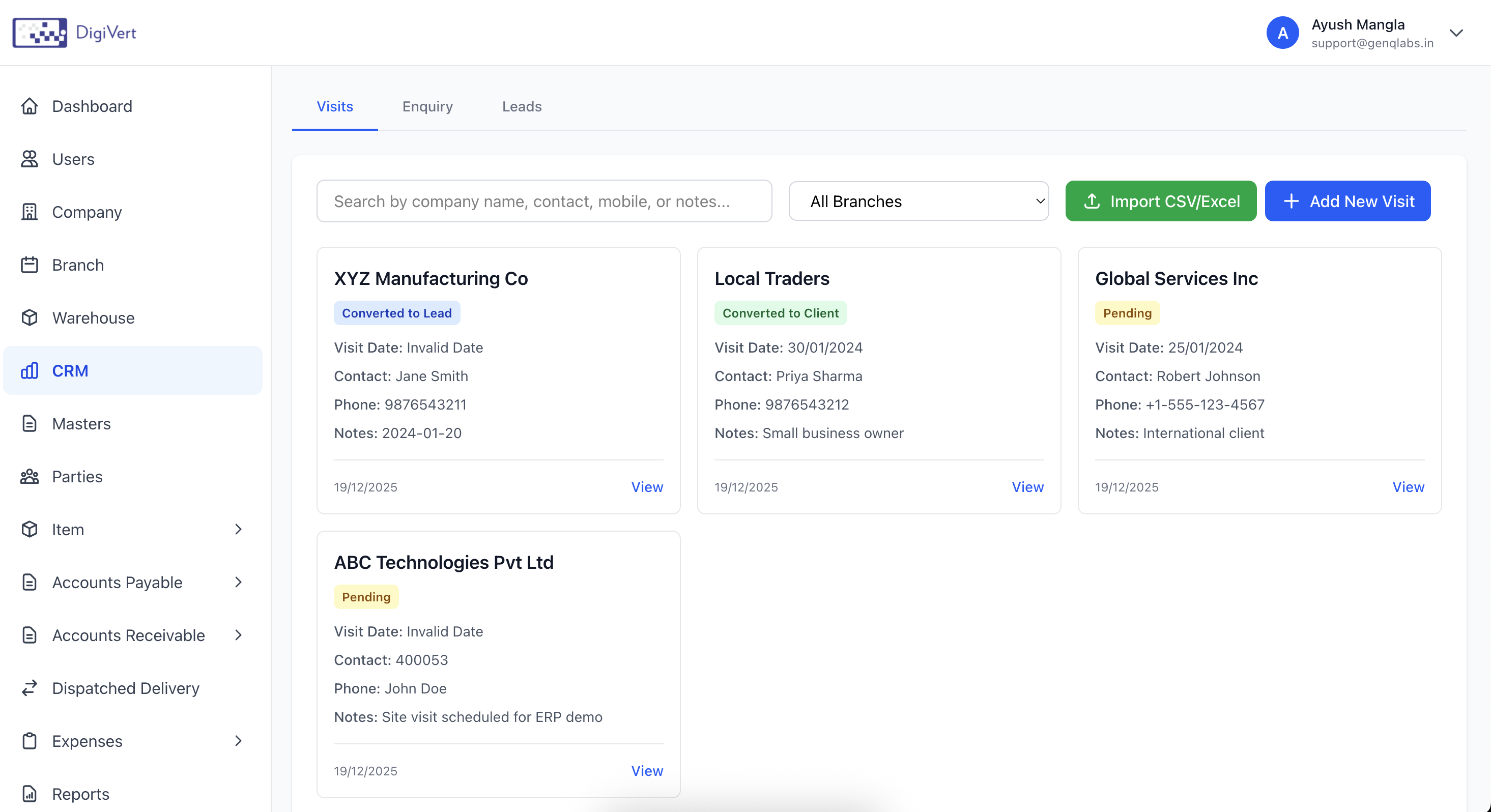Viewport: 1491px width, 812px height.
Task: Expand the Item submenu chevron
Action: (239, 529)
